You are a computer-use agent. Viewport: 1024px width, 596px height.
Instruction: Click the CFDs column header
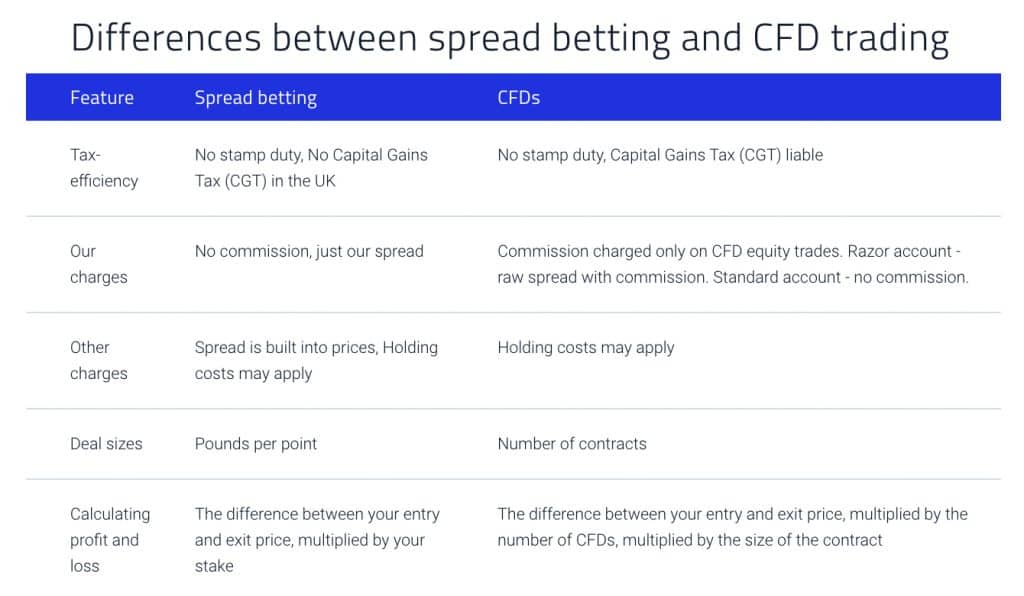point(519,98)
